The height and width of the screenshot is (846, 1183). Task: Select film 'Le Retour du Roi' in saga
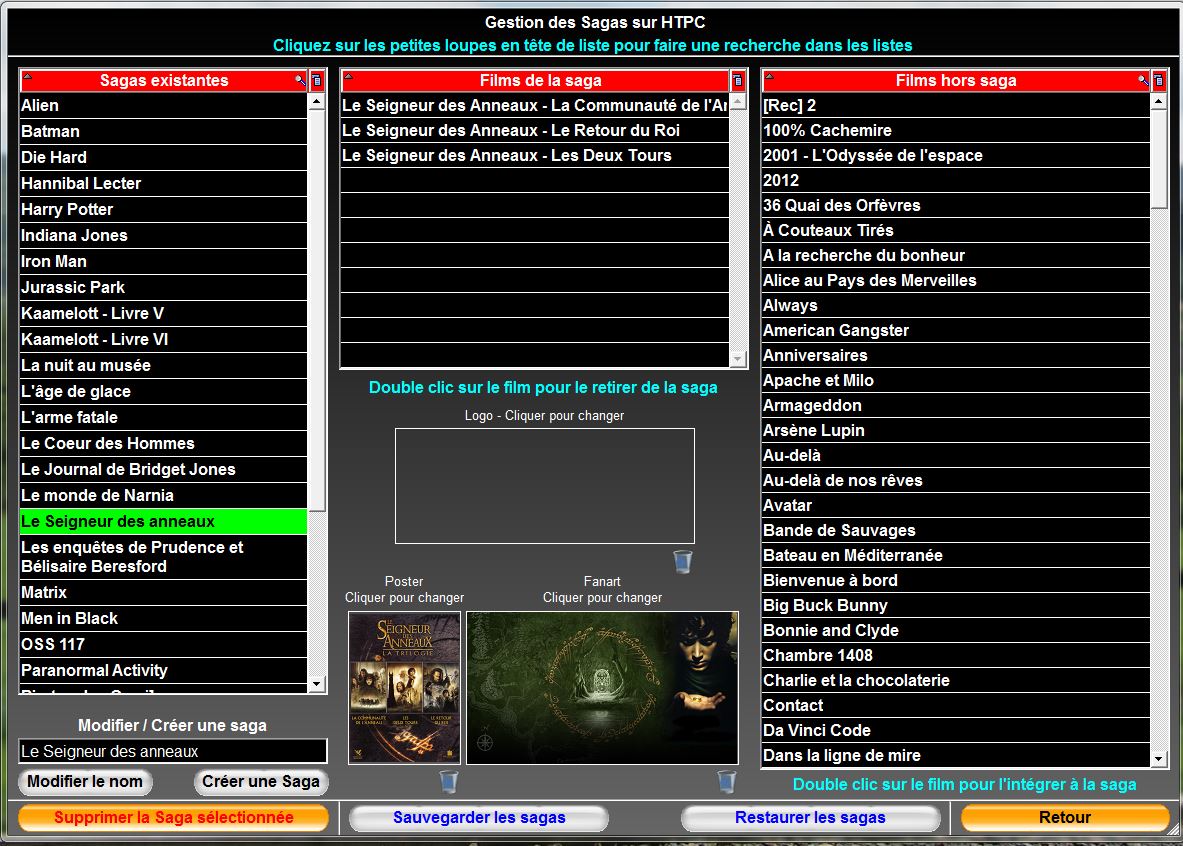tap(535, 131)
